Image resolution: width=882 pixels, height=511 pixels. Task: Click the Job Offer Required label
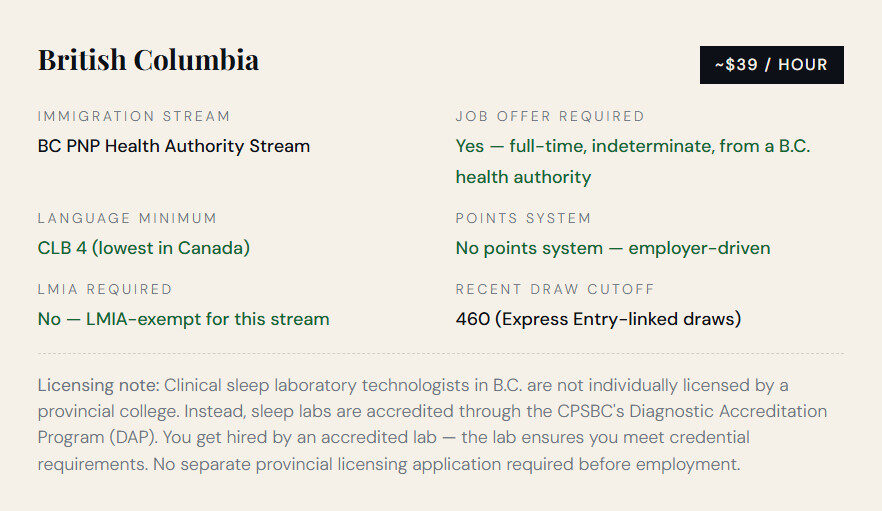click(x=550, y=116)
